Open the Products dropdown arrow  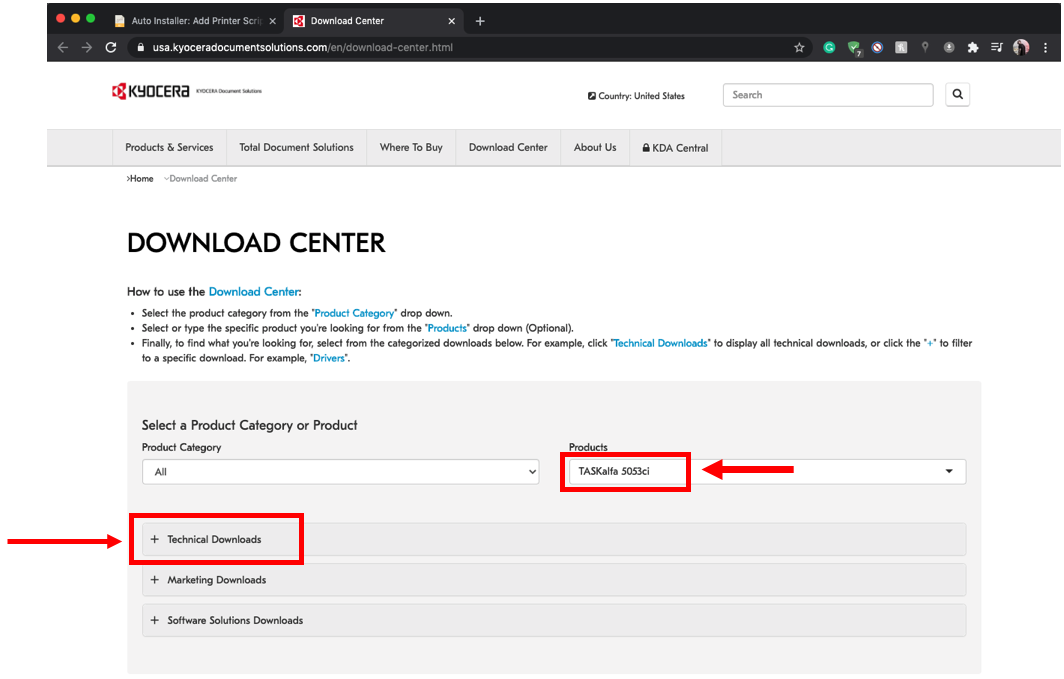948,472
